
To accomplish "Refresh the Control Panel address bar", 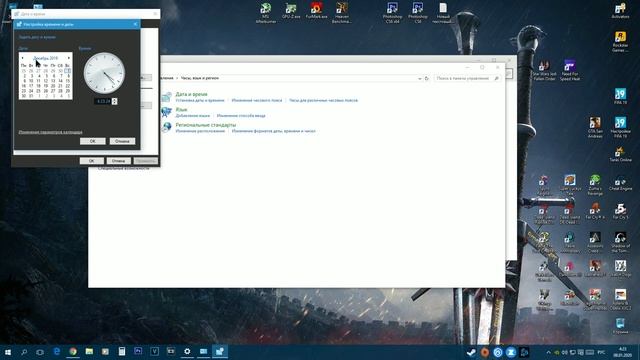I will 427,78.
